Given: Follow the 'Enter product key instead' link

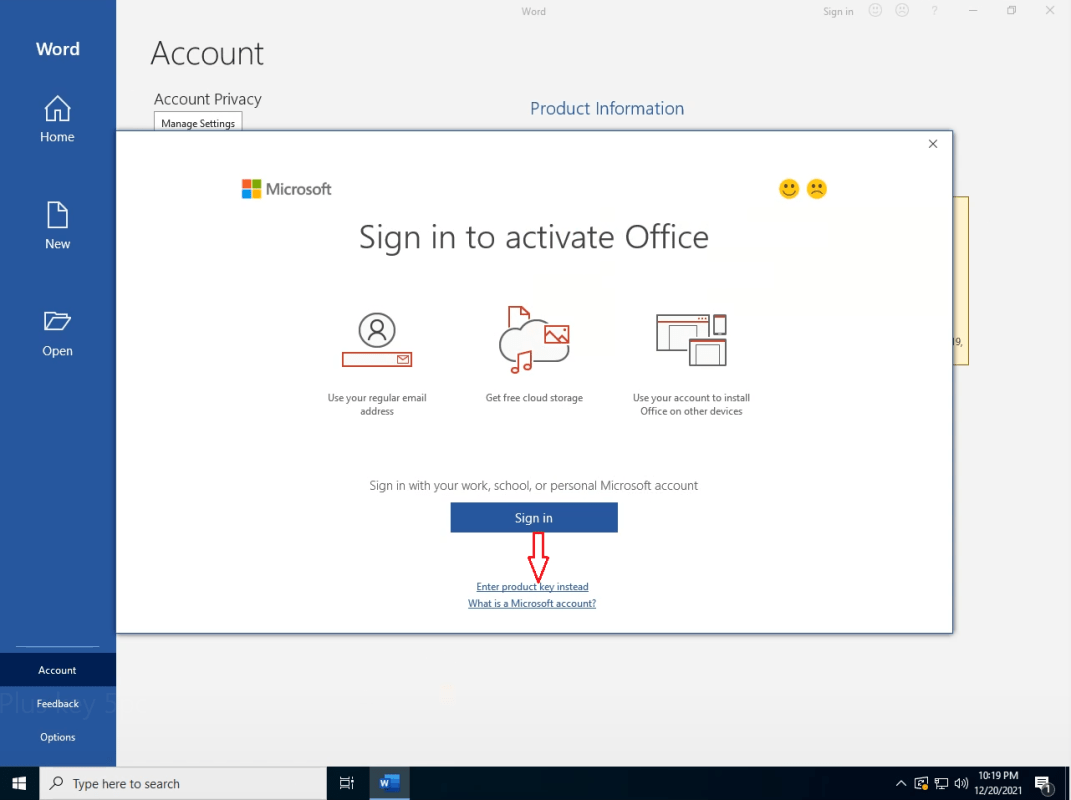Looking at the screenshot, I should 532,587.
